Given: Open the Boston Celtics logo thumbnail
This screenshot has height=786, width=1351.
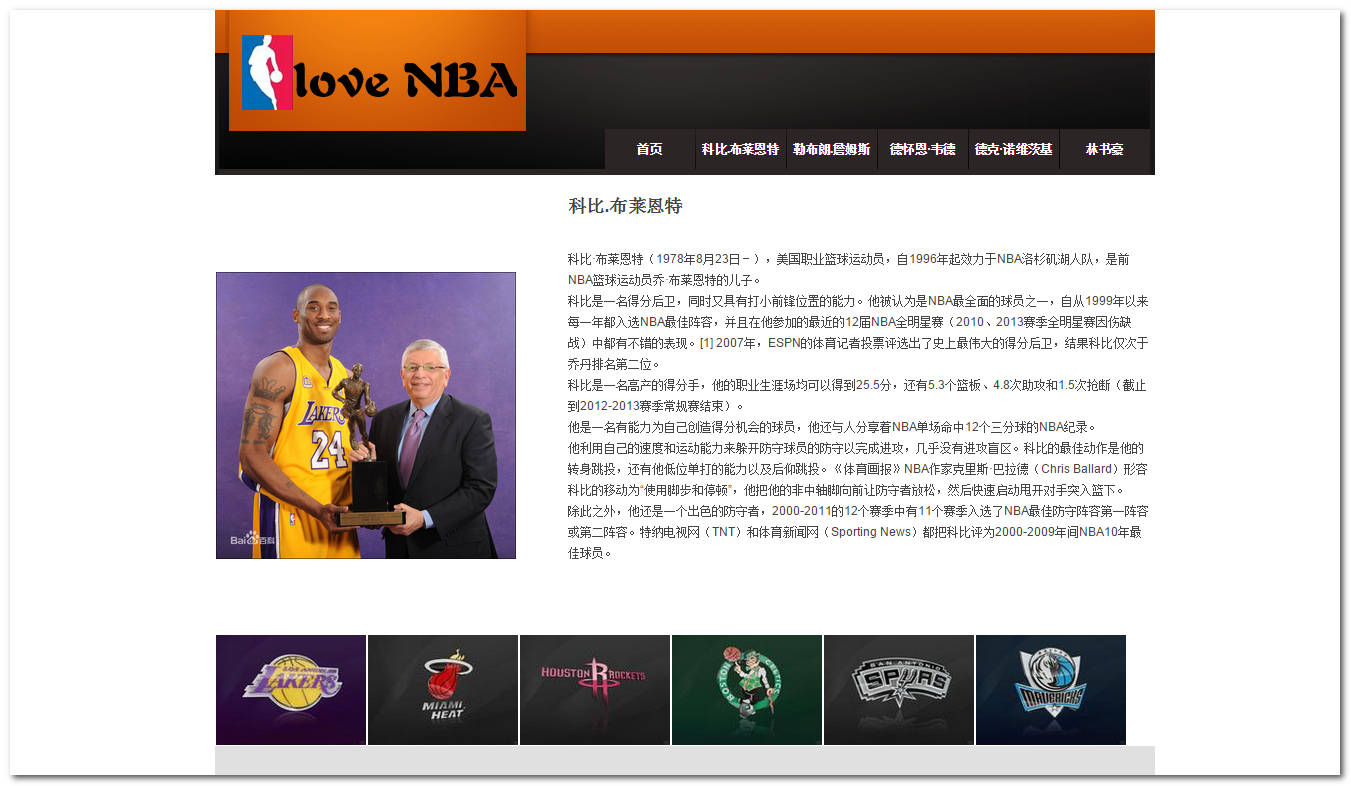Looking at the screenshot, I should coord(747,690).
